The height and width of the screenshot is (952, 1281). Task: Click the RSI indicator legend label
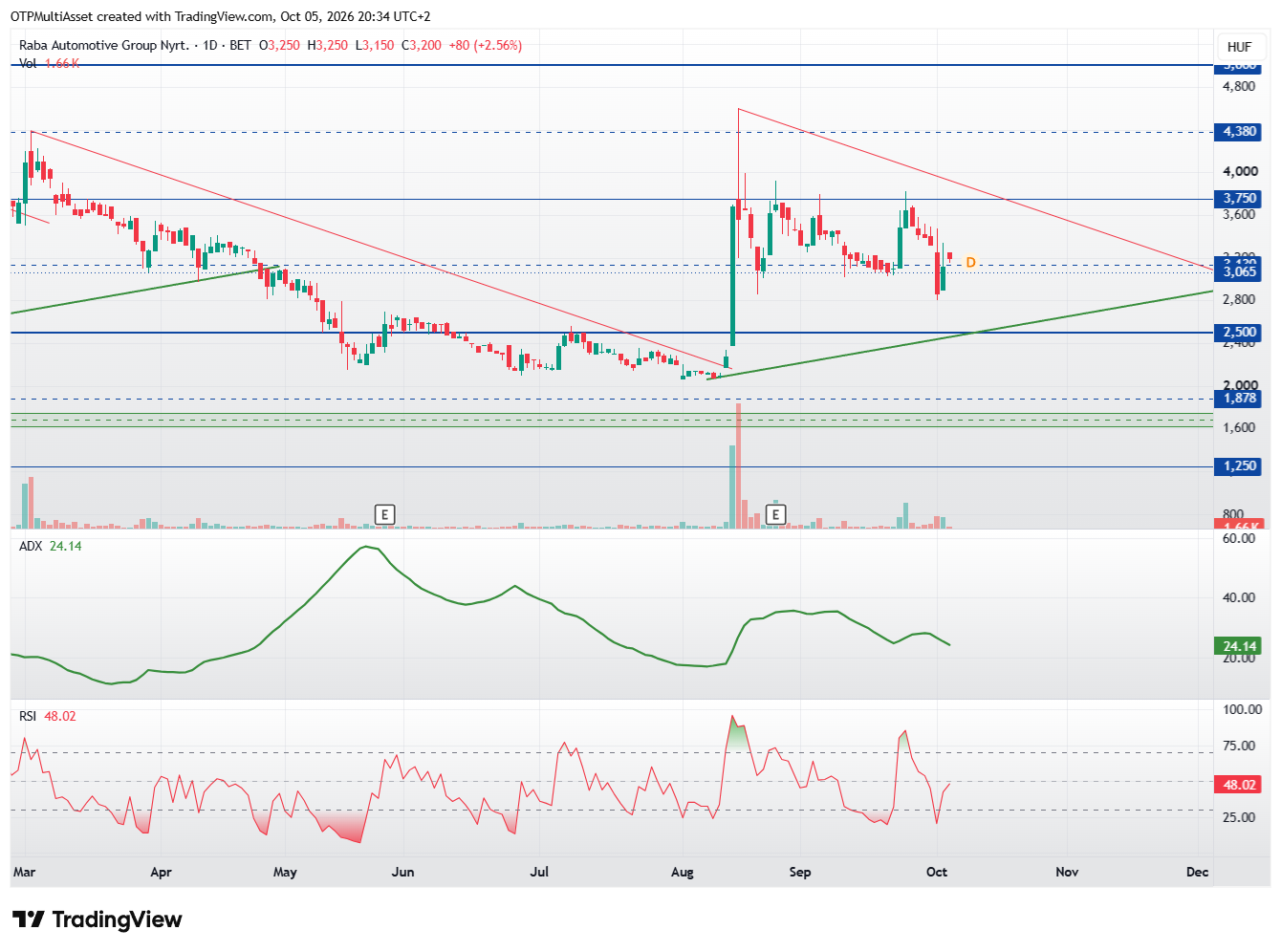[29, 716]
